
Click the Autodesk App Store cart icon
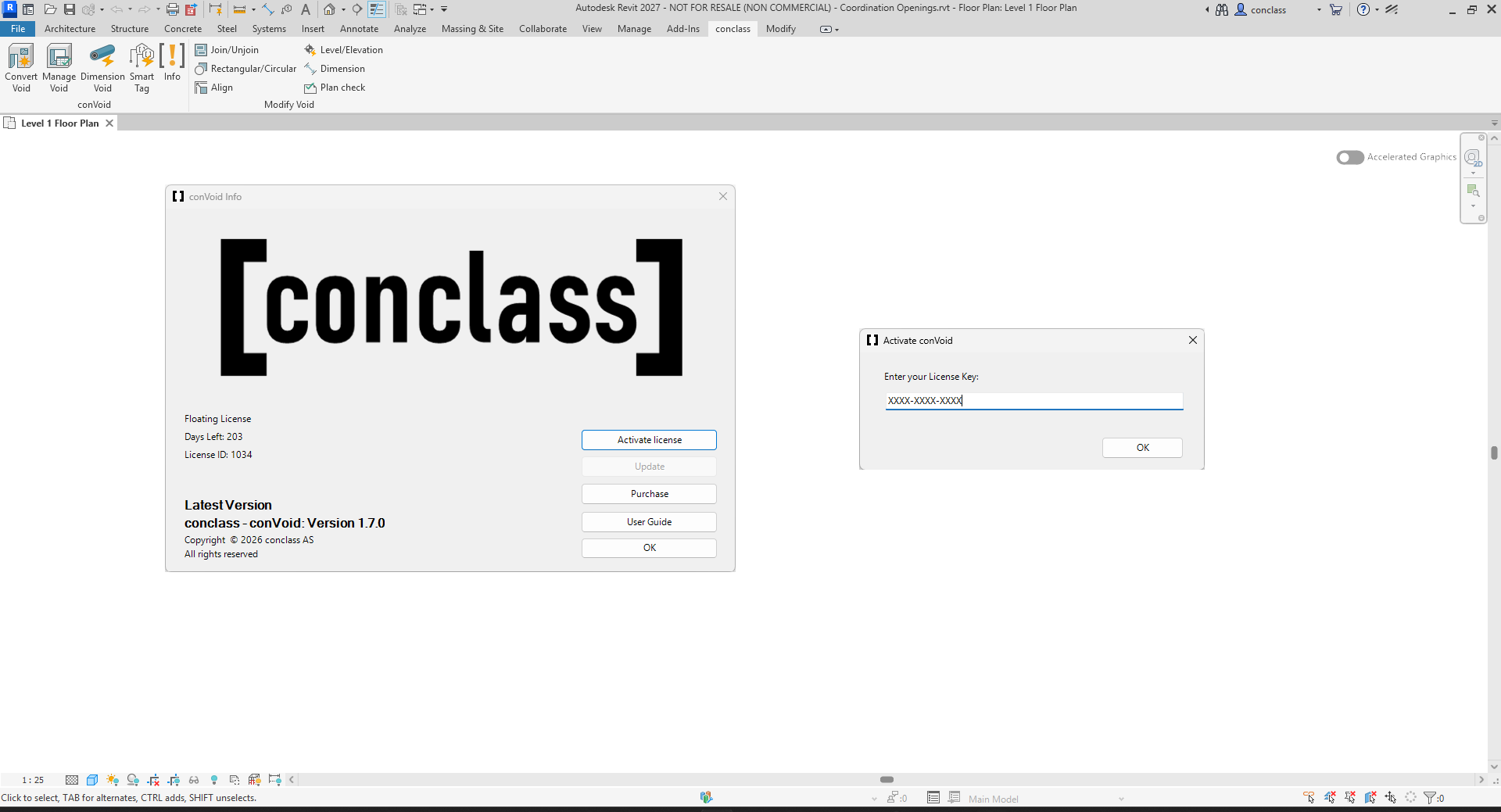pos(1336,9)
